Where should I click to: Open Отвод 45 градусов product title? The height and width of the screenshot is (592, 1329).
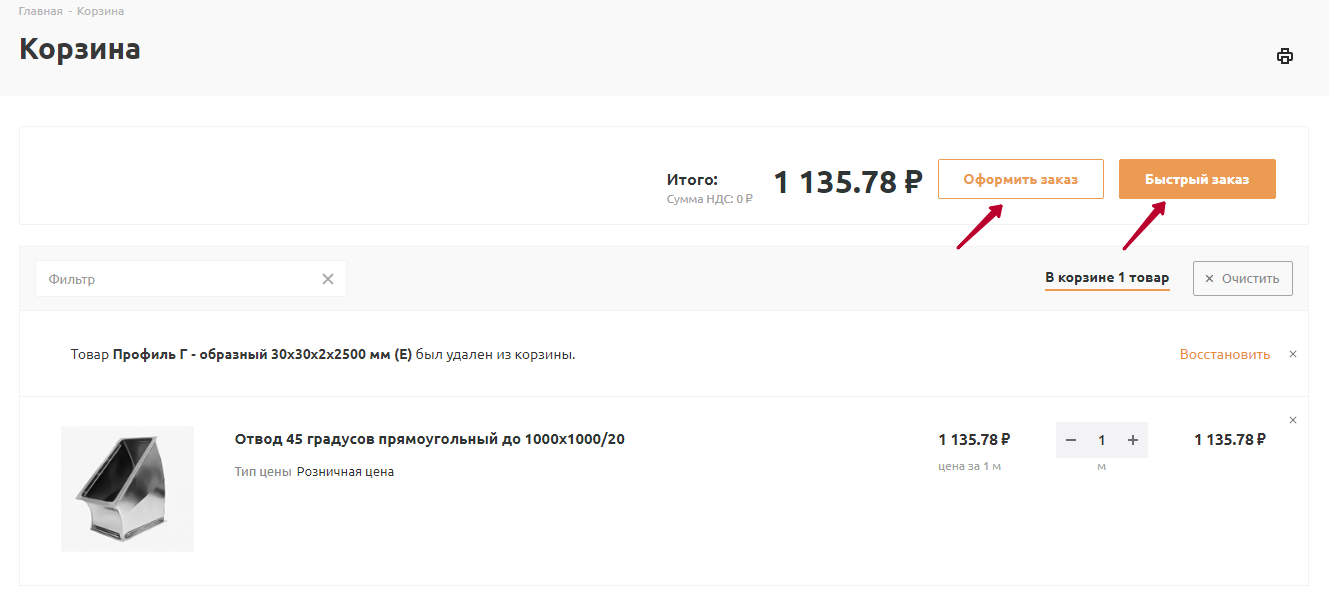[429, 439]
